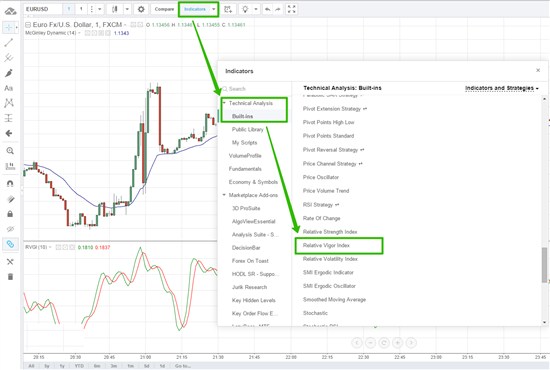Open the Indicators dropdown arrow
The width and height of the screenshot is (550, 370).
[x=213, y=9]
